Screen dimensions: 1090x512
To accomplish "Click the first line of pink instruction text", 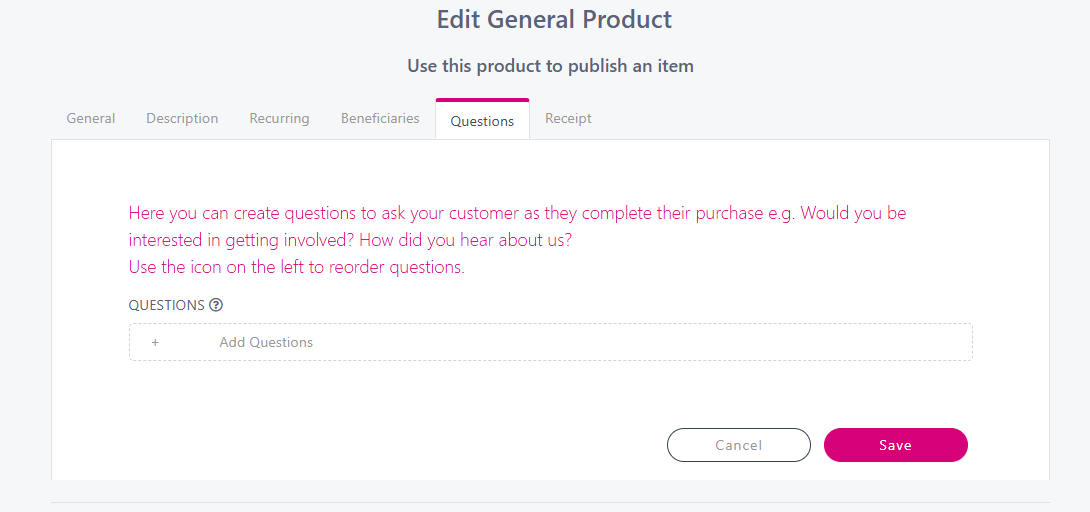I will click(517, 213).
